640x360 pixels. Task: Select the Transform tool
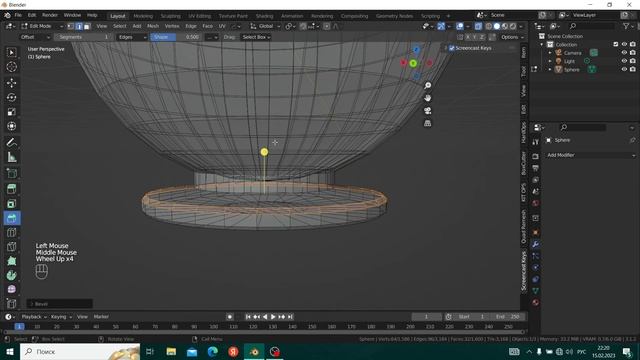tap(11, 126)
